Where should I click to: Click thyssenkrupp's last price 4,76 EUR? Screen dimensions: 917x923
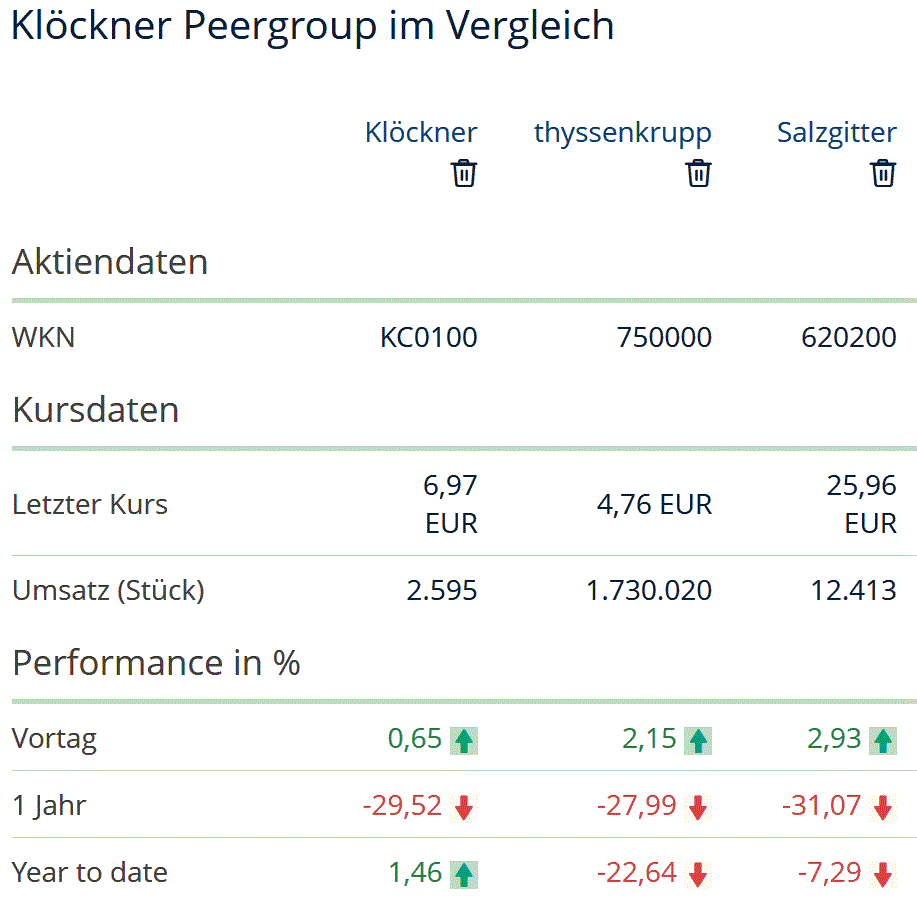tap(654, 504)
